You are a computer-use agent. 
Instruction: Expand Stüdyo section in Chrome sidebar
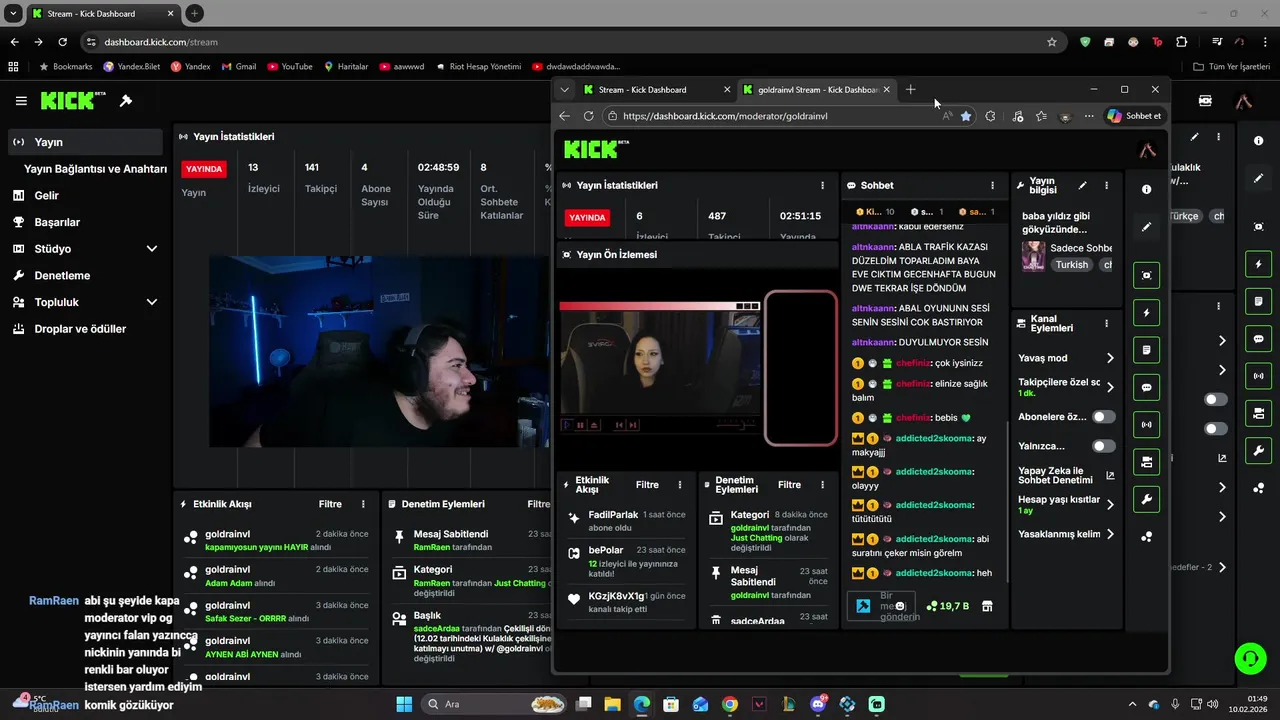pyautogui.click(x=152, y=249)
